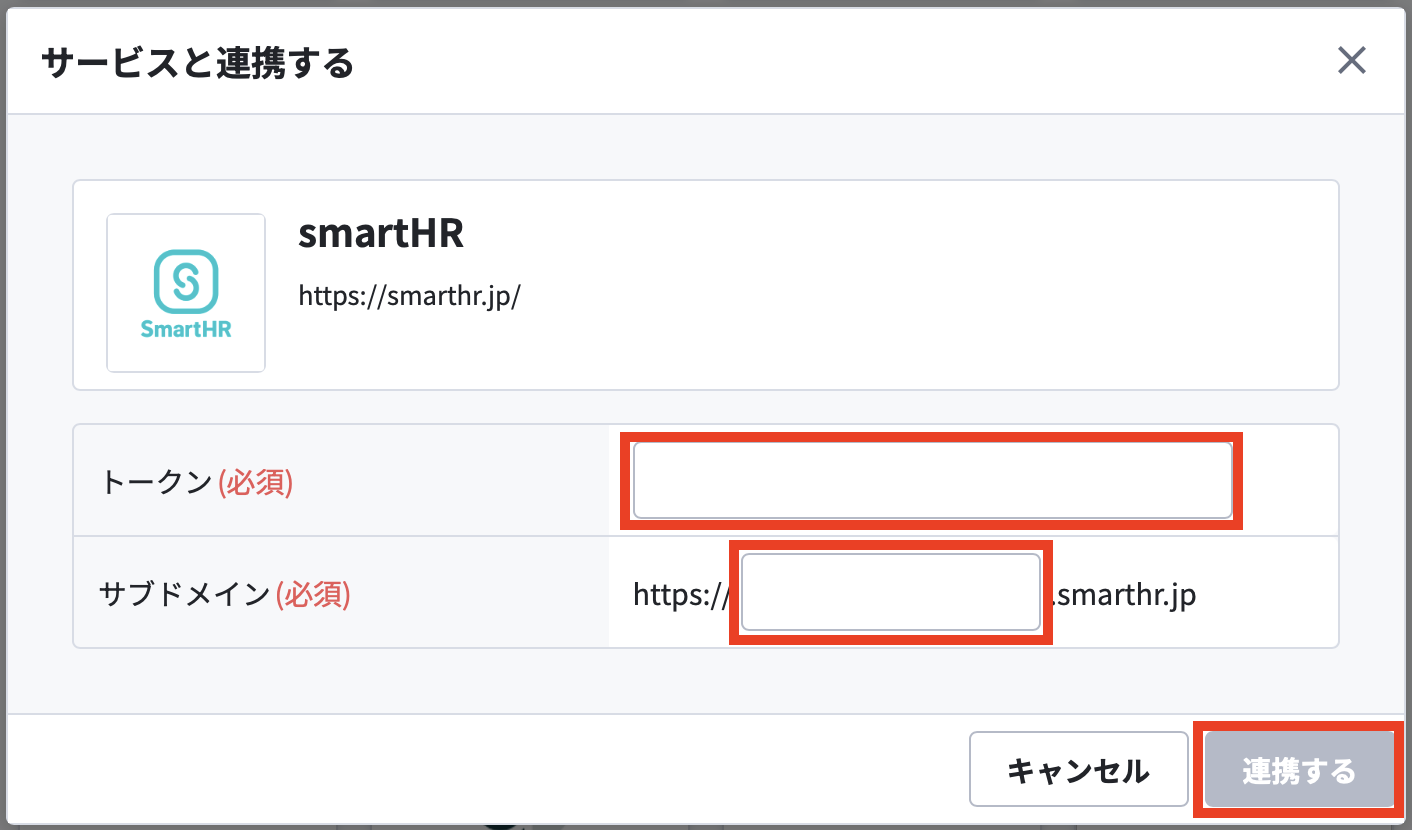This screenshot has height=830, width=1412.
Task: Focus the トークン input field
Action: (x=932, y=481)
